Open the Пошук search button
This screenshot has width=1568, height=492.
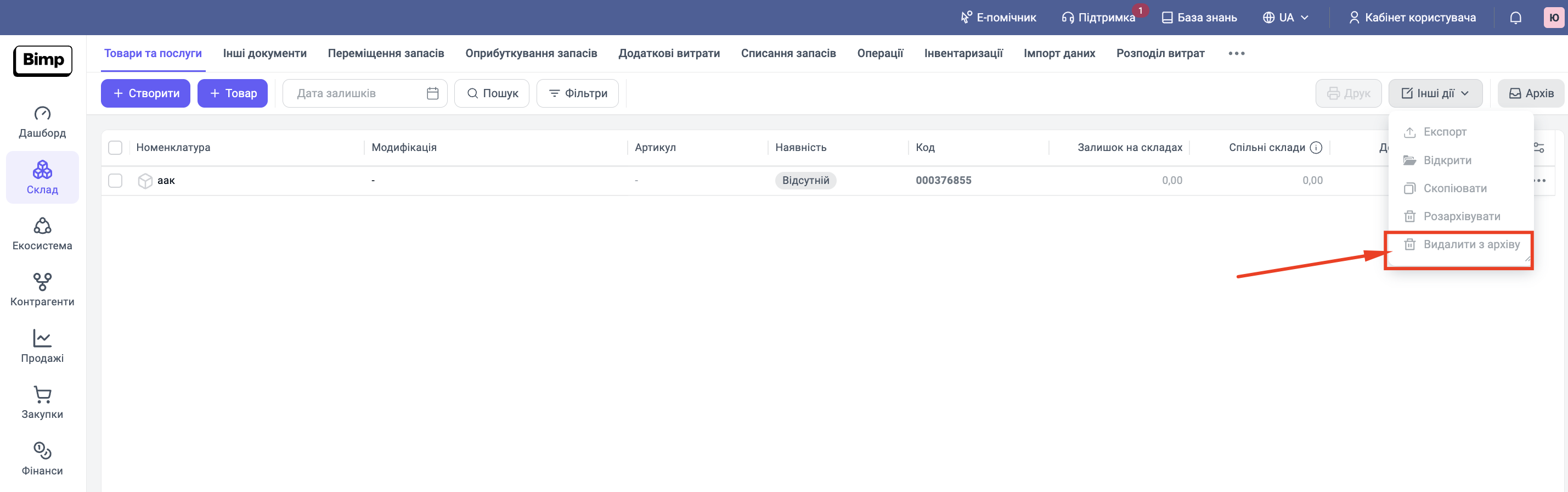pos(492,93)
